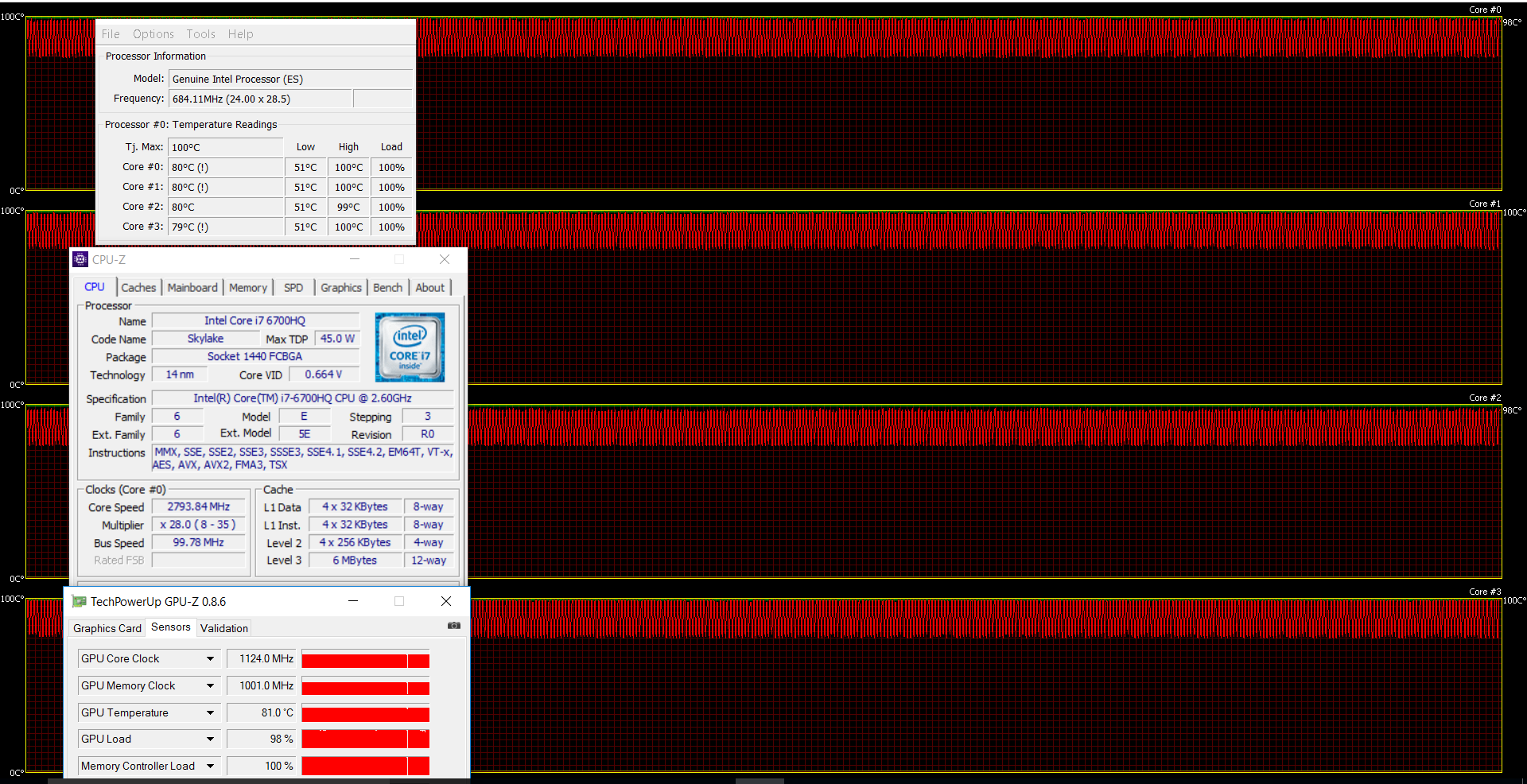Expand the GPU Temperature sensor dropdown
Viewport: 1527px width, 784px height.
tap(211, 712)
